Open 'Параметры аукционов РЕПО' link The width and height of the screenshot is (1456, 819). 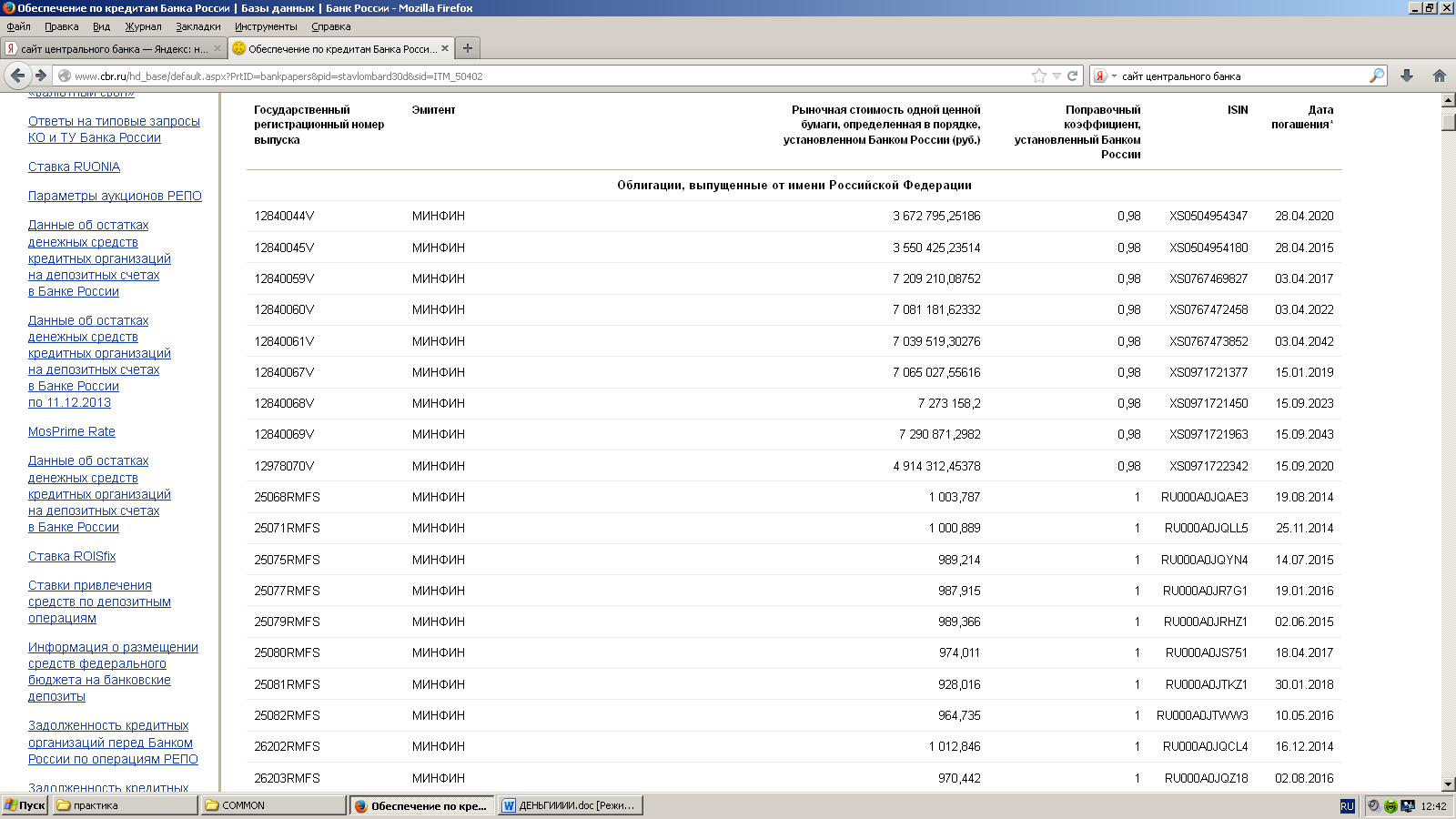click(x=115, y=196)
